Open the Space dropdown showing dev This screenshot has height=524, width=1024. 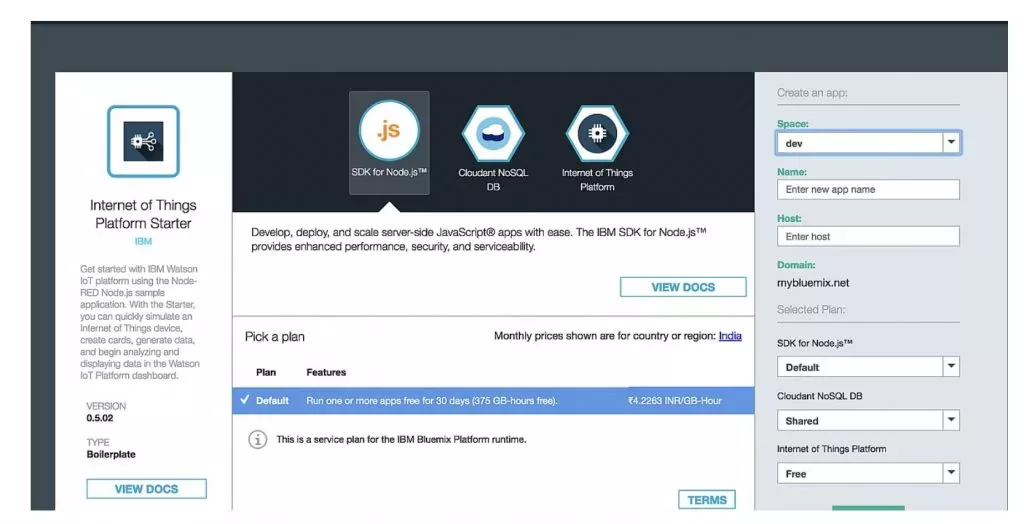(868, 142)
